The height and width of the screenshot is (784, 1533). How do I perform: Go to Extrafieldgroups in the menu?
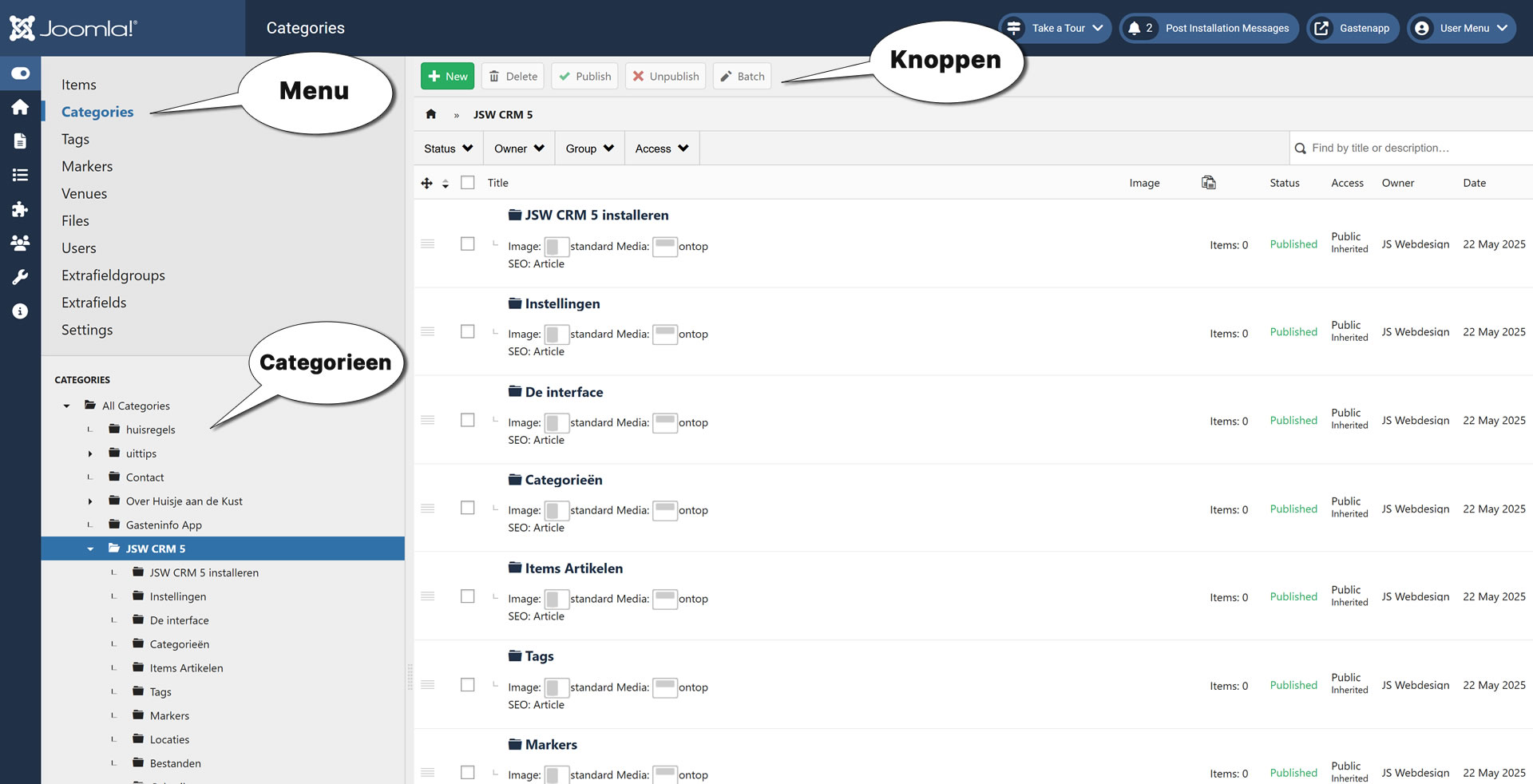[x=113, y=275]
